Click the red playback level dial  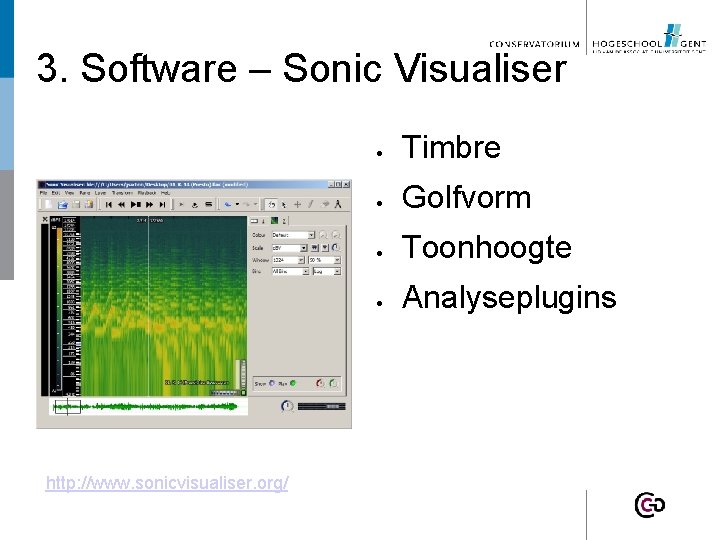(x=320, y=383)
